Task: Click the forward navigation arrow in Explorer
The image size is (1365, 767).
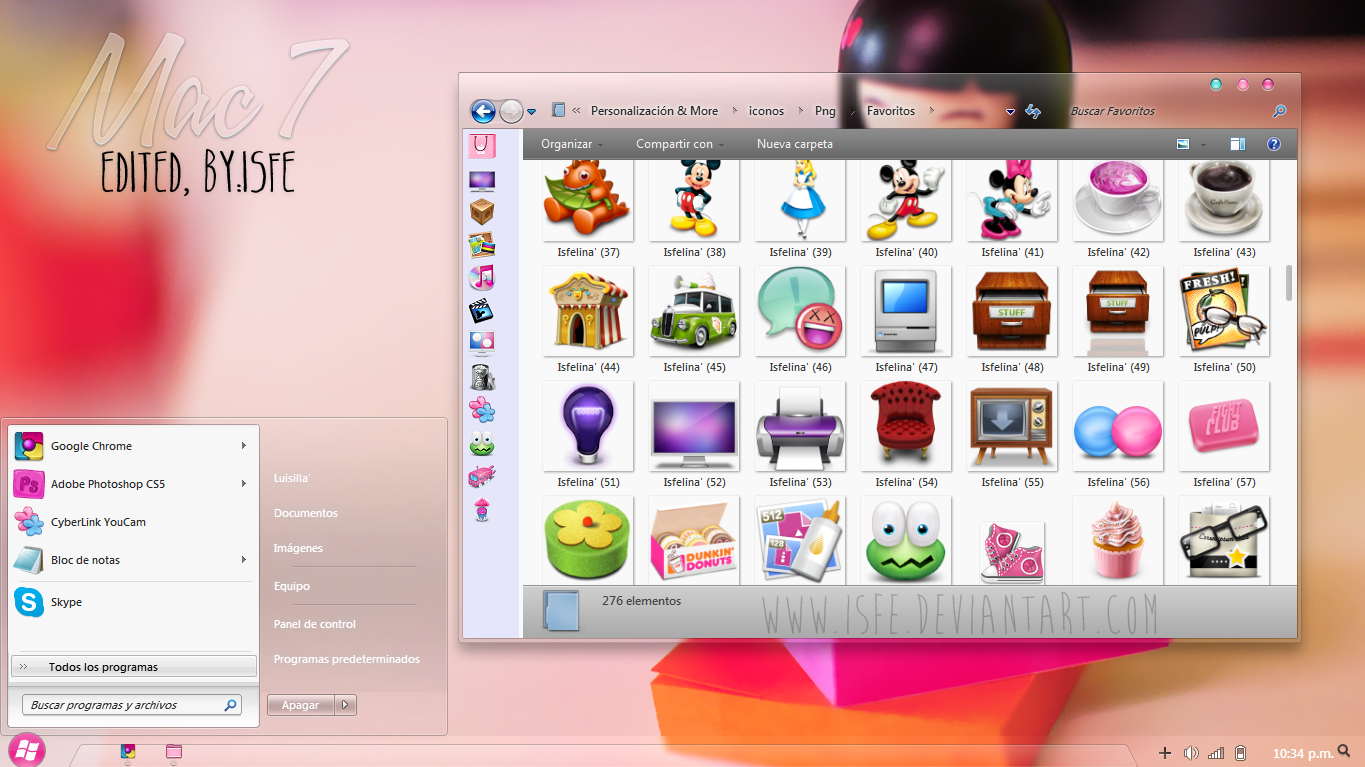Action: pyautogui.click(x=511, y=111)
